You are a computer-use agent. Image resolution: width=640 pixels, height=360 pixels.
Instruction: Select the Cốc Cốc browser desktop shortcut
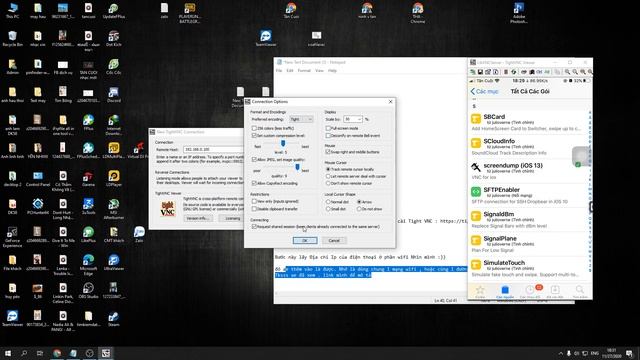coord(113,67)
